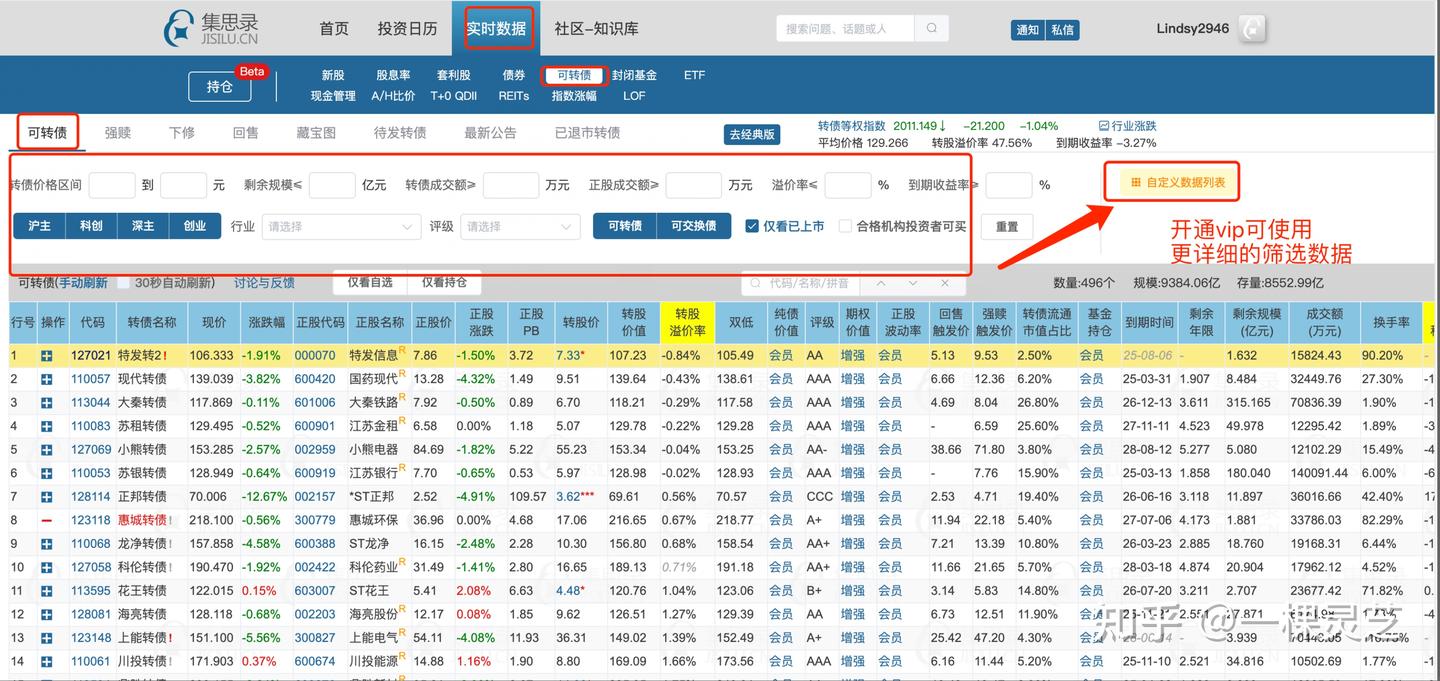Click the plus icon beside 小熊转债
This screenshot has width=1440, height=681.
[47, 450]
